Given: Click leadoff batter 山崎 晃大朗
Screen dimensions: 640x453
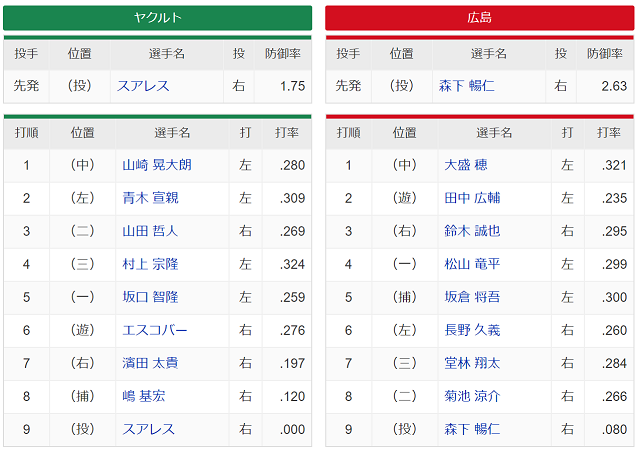Looking at the screenshot, I should click(157, 165).
